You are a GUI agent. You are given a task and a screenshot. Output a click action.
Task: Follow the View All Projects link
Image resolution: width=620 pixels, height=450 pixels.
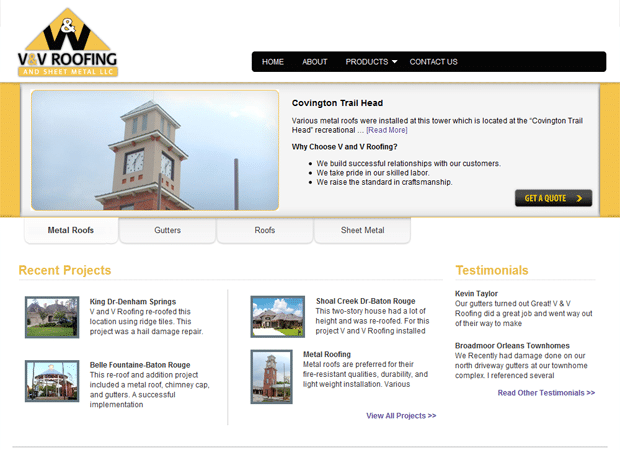[x=401, y=416]
